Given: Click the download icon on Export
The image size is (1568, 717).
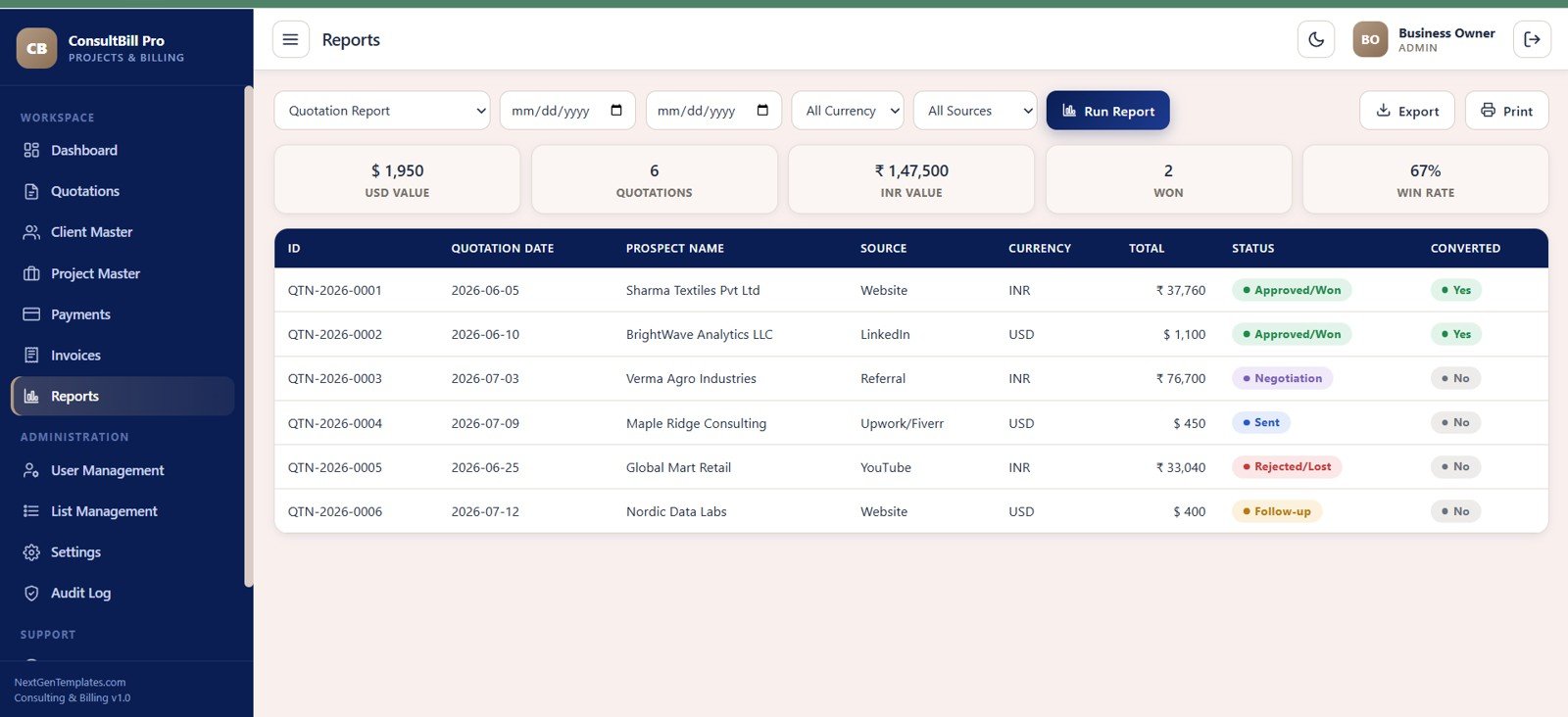Looking at the screenshot, I should click(x=1384, y=110).
